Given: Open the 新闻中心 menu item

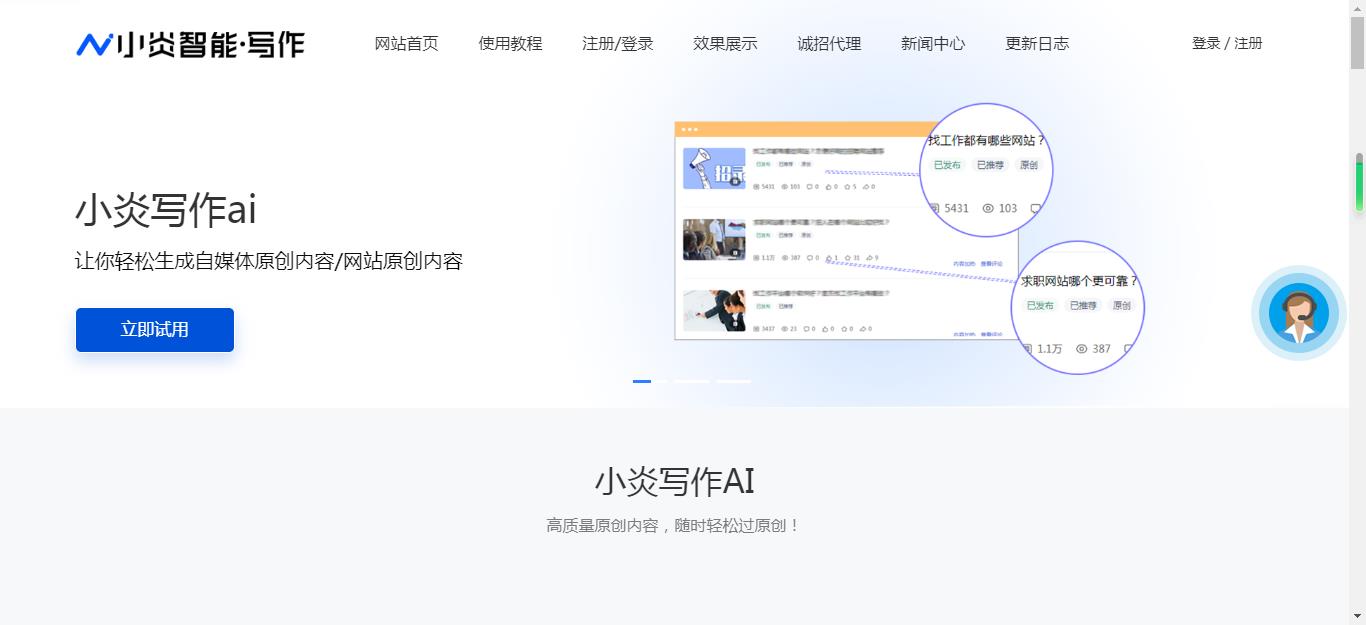Looking at the screenshot, I should coord(931,43).
